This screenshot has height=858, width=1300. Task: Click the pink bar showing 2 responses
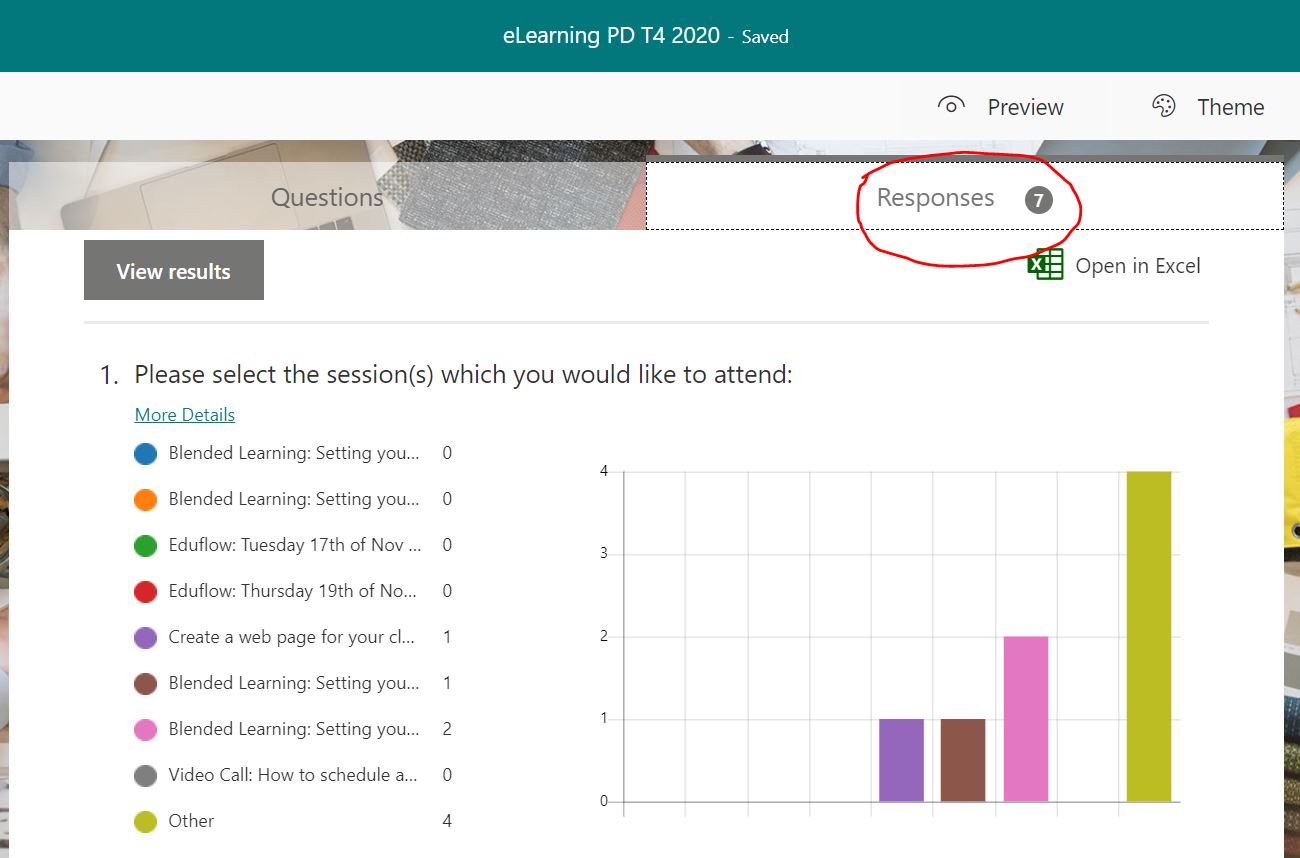(x=1024, y=718)
